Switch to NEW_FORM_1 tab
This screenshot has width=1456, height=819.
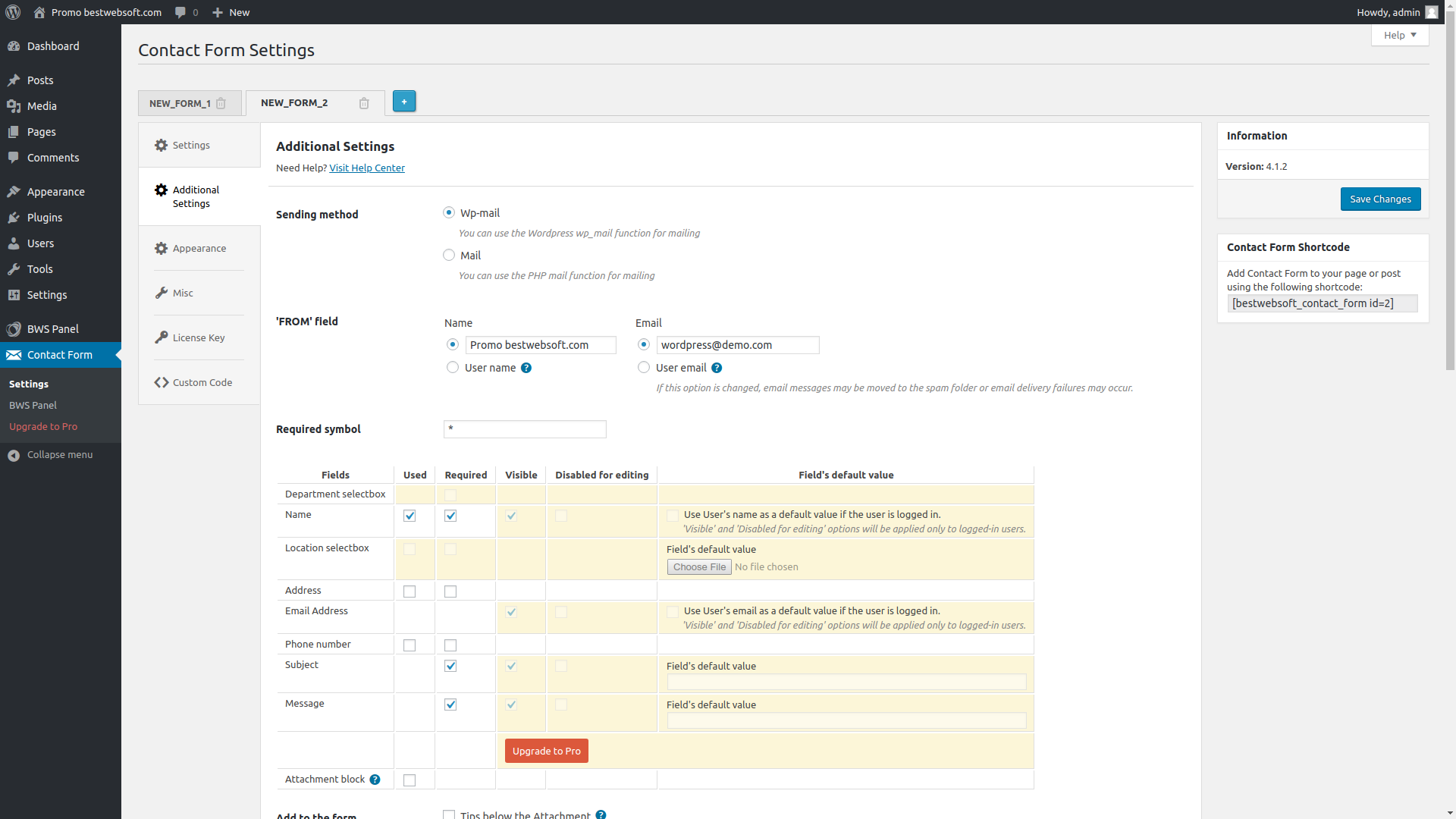pos(180,103)
